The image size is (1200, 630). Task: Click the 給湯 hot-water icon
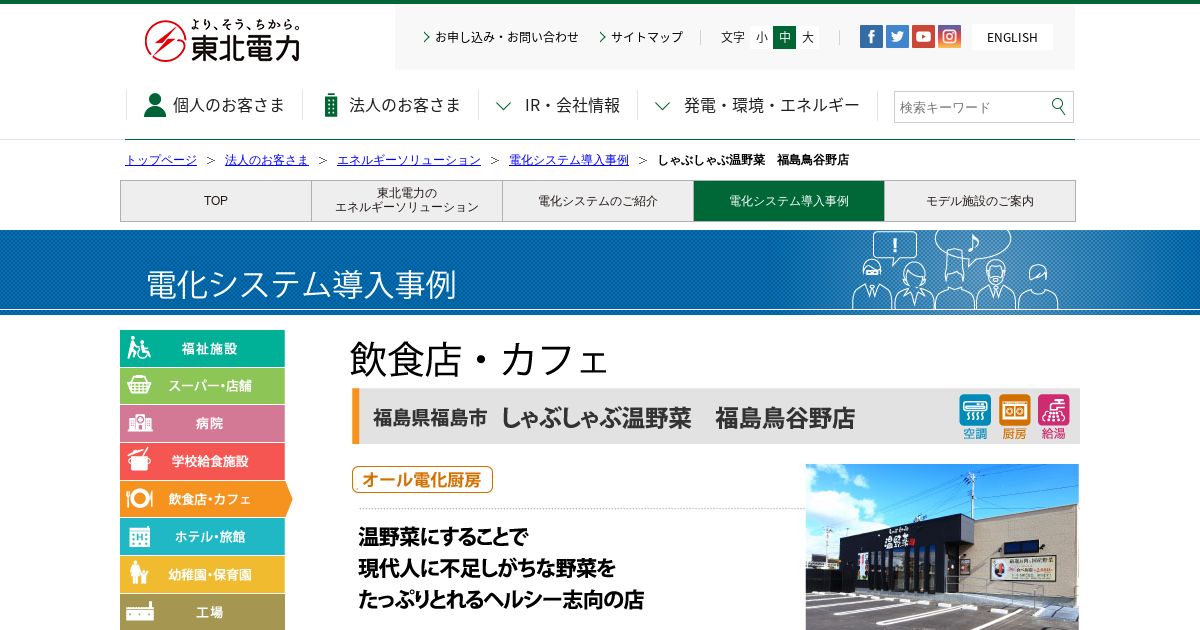point(1053,417)
